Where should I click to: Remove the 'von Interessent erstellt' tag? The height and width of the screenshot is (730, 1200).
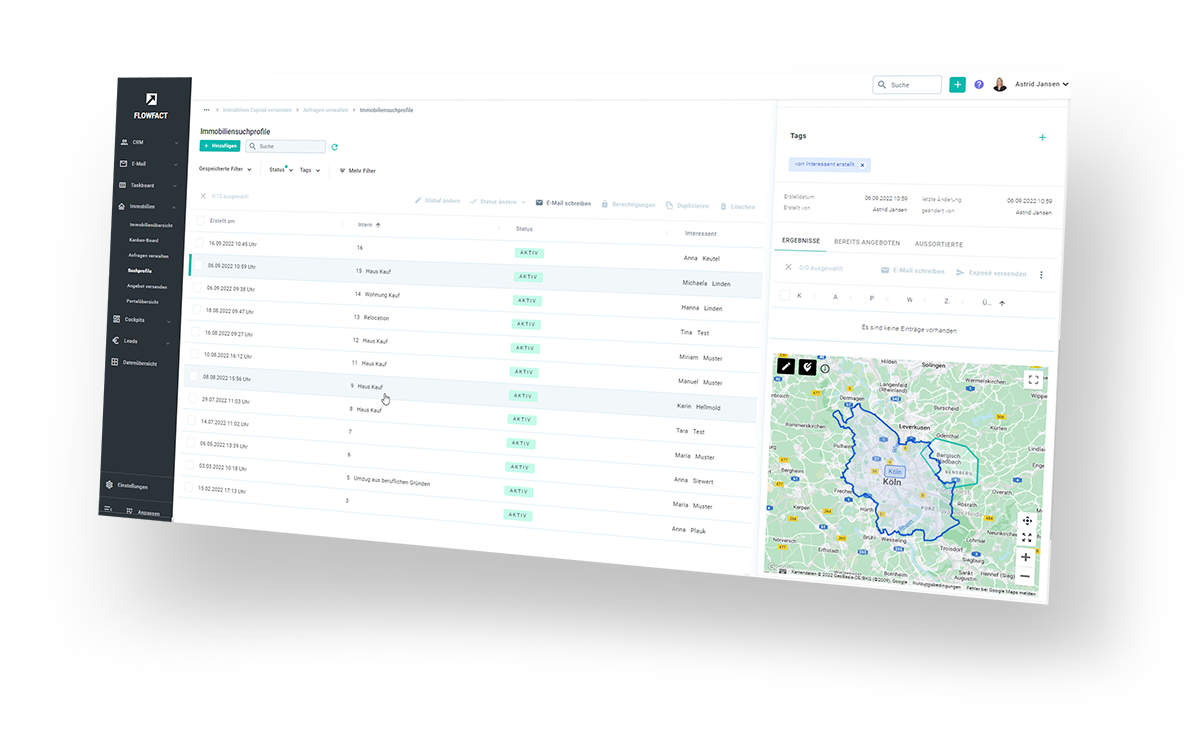(x=863, y=164)
